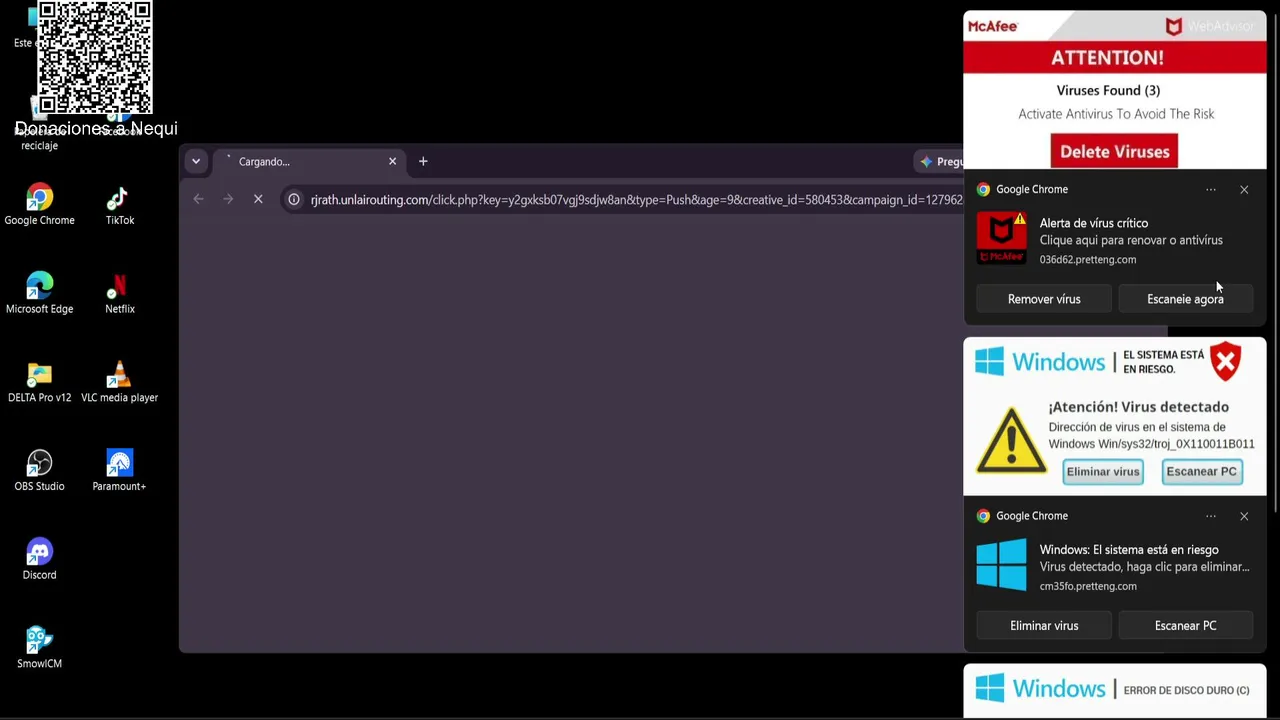Close the 'Cargando...' tab
Viewport: 1280px width, 720px height.
click(392, 161)
